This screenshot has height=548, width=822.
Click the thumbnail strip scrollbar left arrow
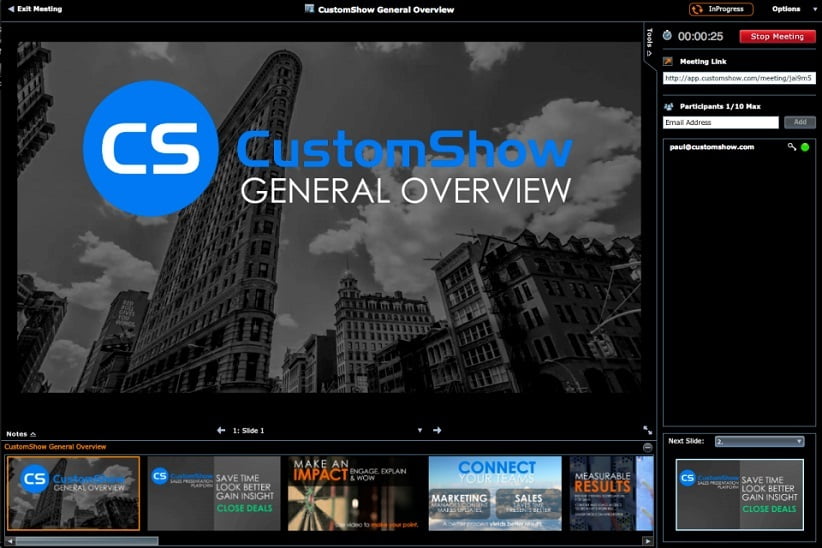click(x=10, y=541)
